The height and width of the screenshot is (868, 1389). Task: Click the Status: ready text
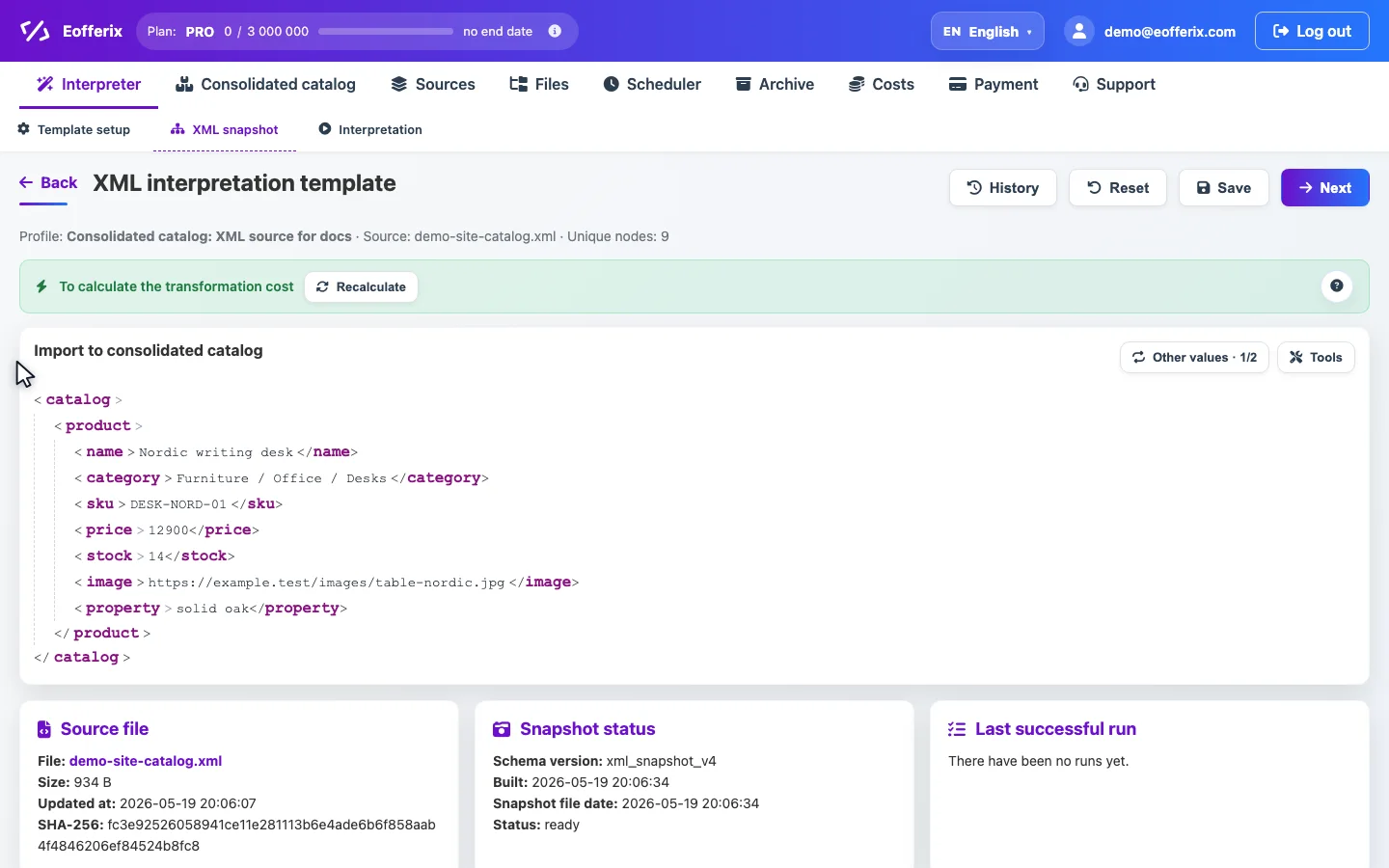coord(536,825)
